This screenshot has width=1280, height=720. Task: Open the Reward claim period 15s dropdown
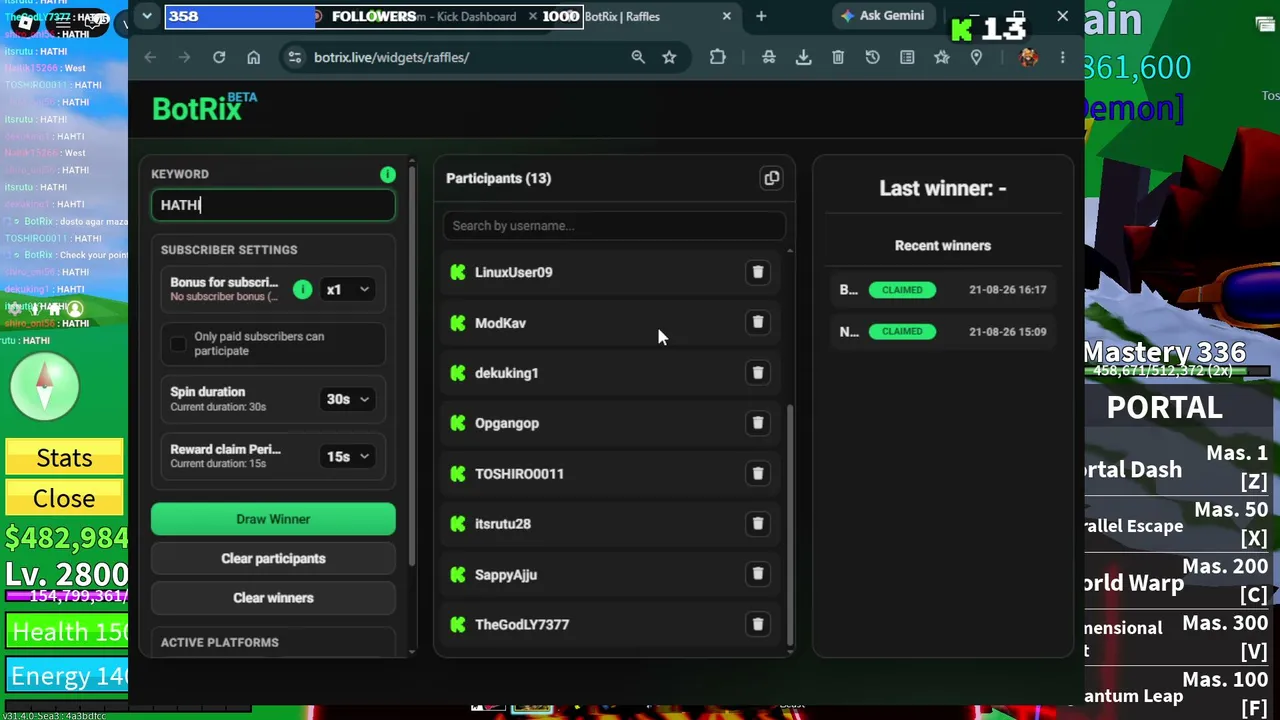(x=348, y=456)
